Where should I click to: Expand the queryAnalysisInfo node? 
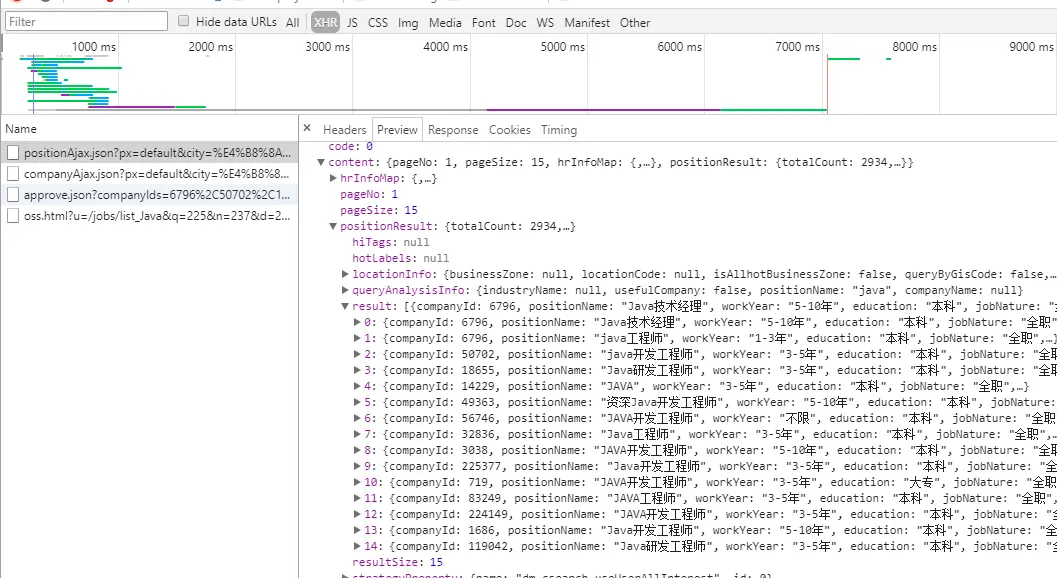pyautogui.click(x=345, y=290)
